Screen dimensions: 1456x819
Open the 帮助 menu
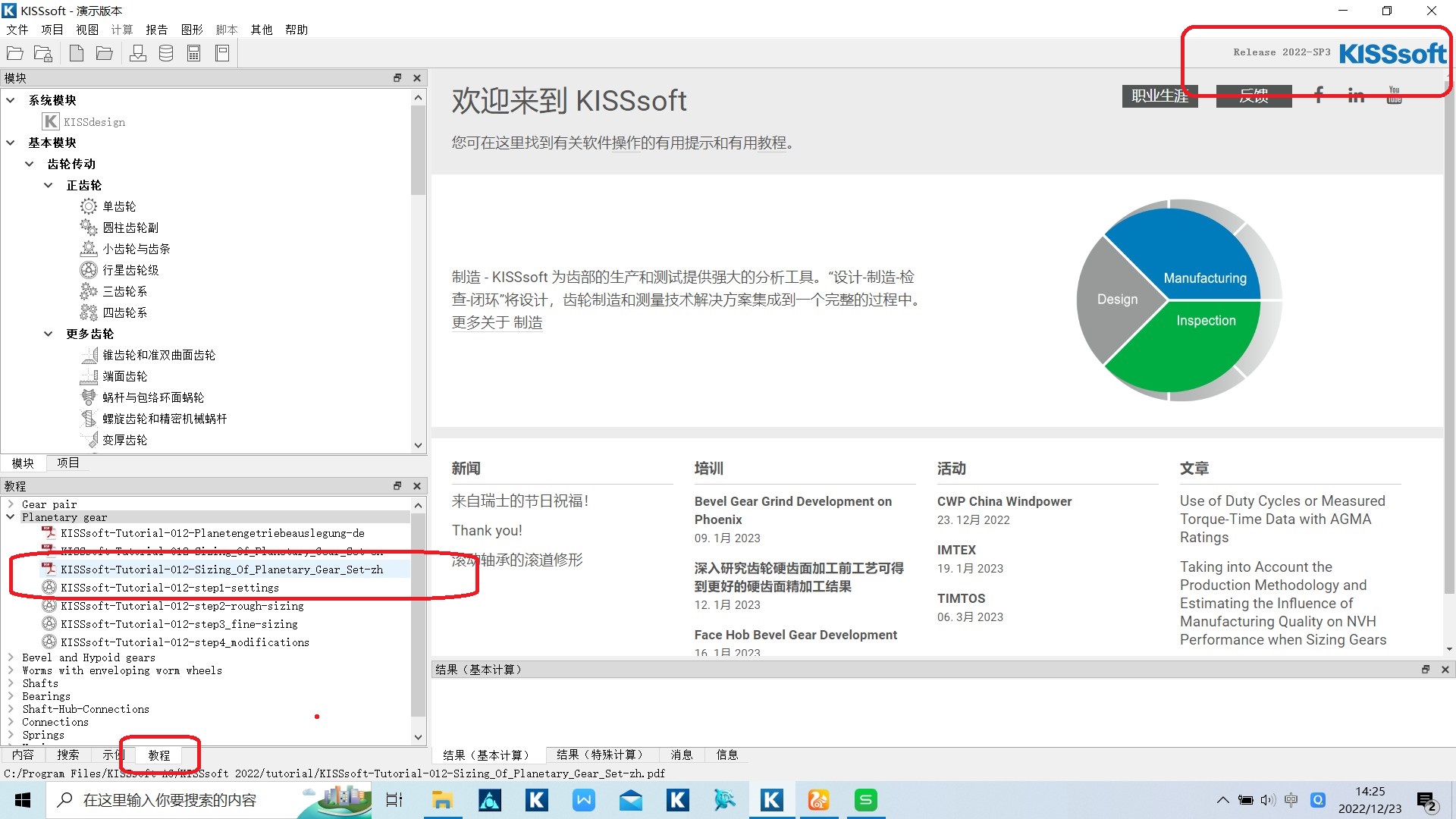297,30
